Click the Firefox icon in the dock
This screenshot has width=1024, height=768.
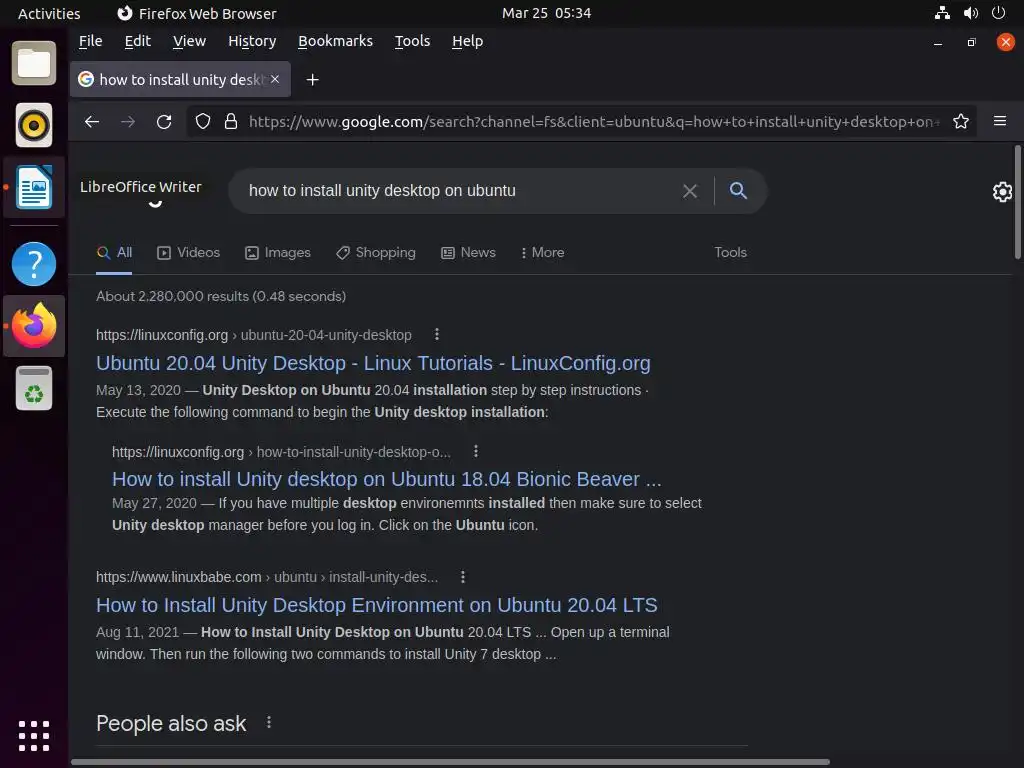pos(34,325)
